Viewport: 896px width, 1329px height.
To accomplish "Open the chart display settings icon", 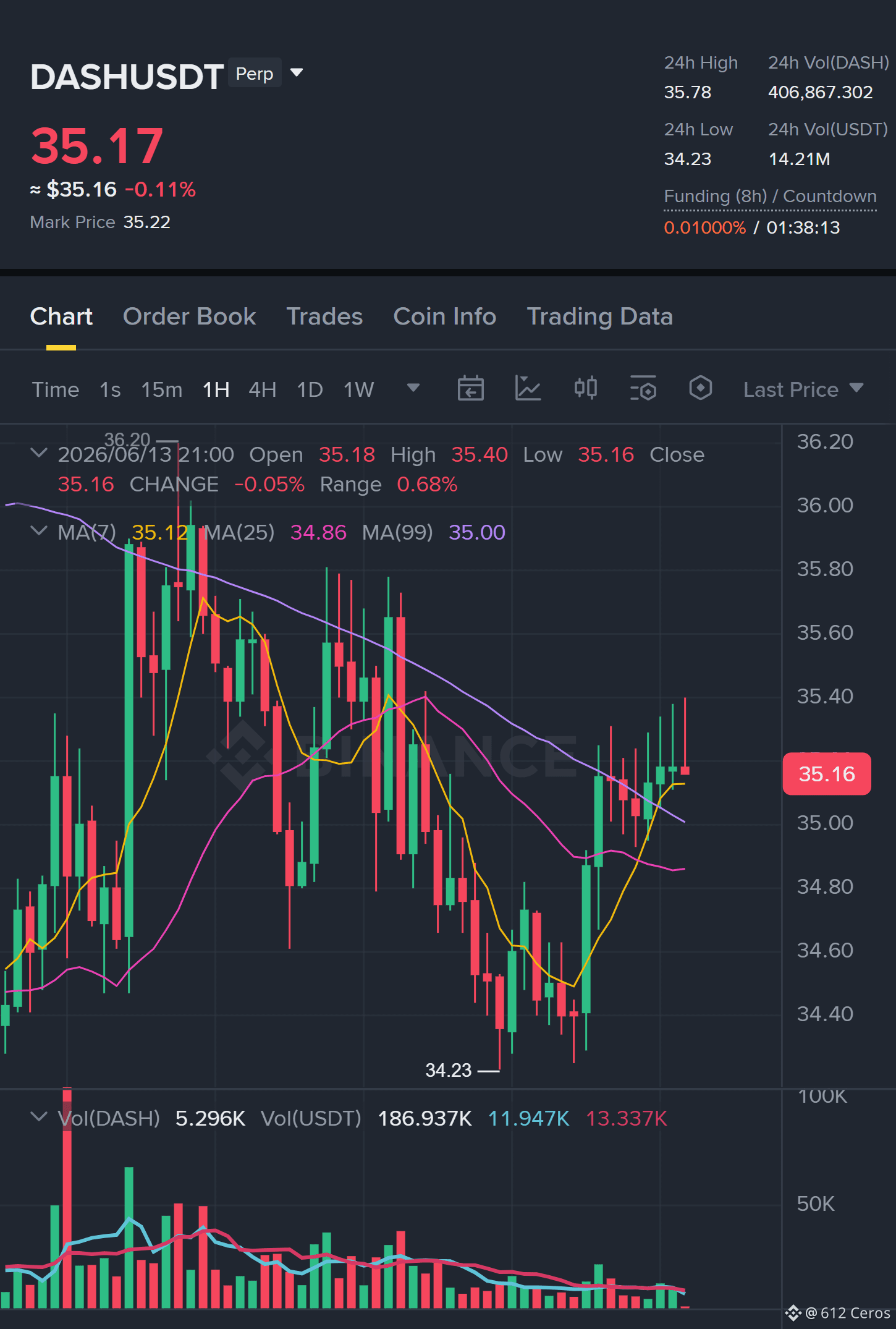I will 643,389.
